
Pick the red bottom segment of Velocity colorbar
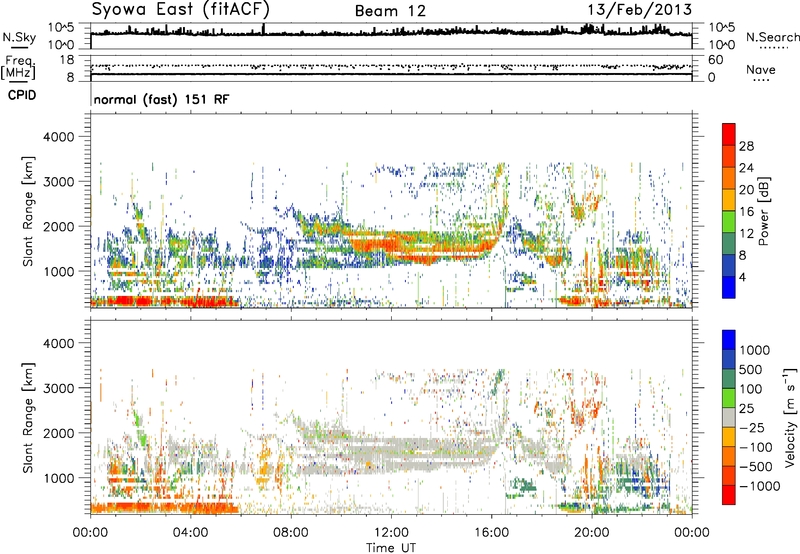(729, 495)
